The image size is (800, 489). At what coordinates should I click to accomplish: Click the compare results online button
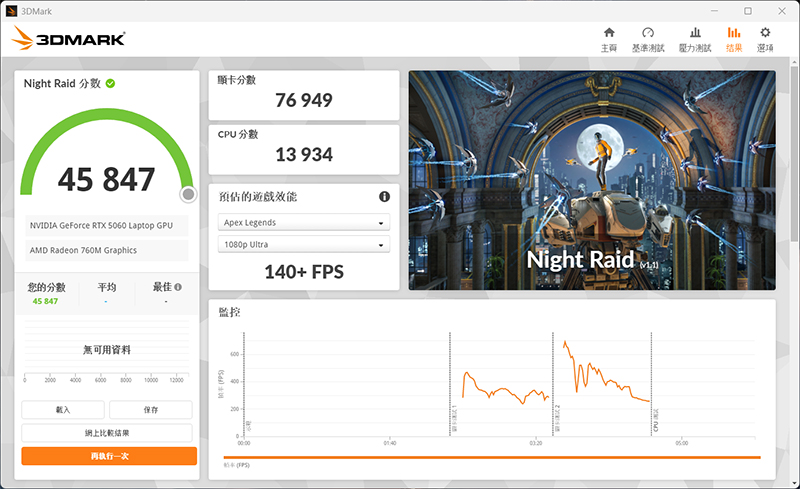[x=107, y=433]
